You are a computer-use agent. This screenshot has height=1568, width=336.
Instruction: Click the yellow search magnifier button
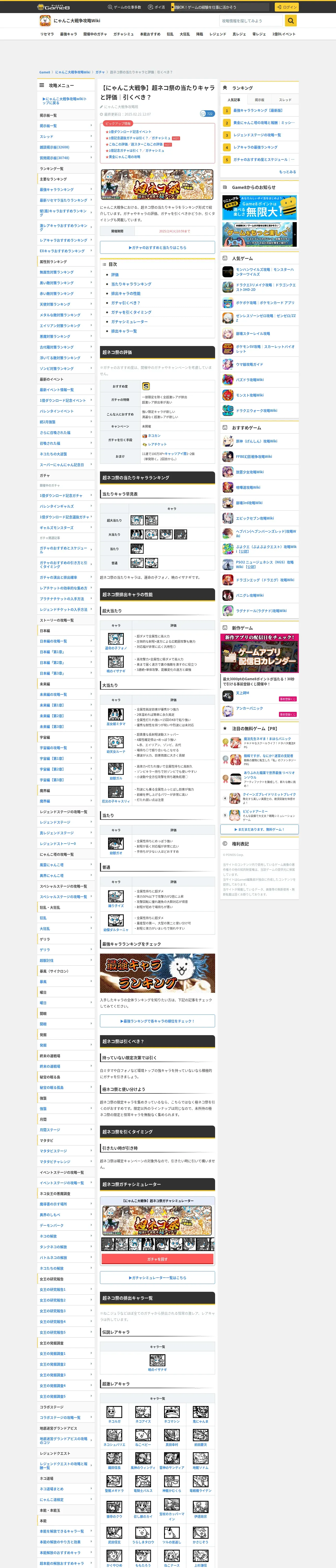click(x=291, y=21)
